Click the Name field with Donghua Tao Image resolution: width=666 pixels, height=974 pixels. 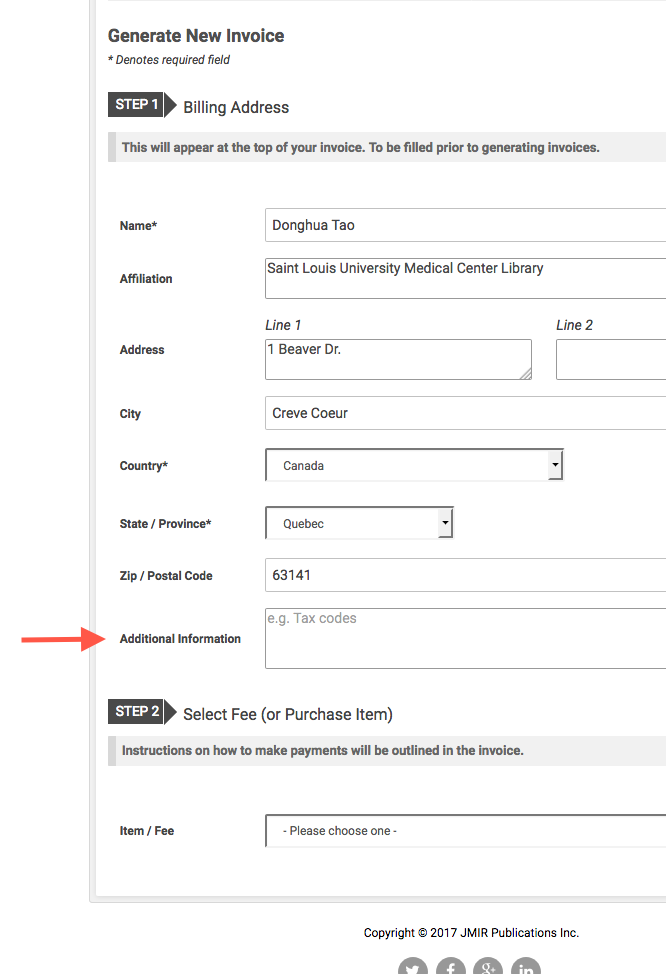point(465,226)
